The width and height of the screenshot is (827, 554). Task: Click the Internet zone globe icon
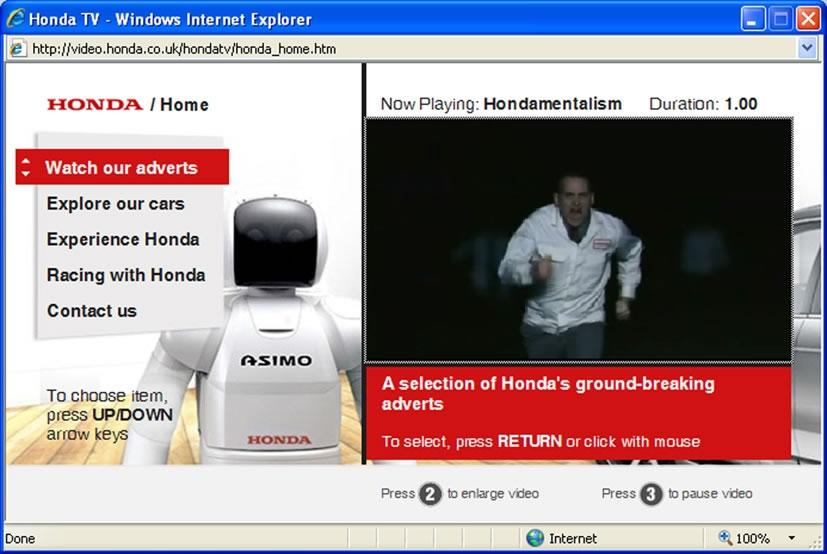535,538
